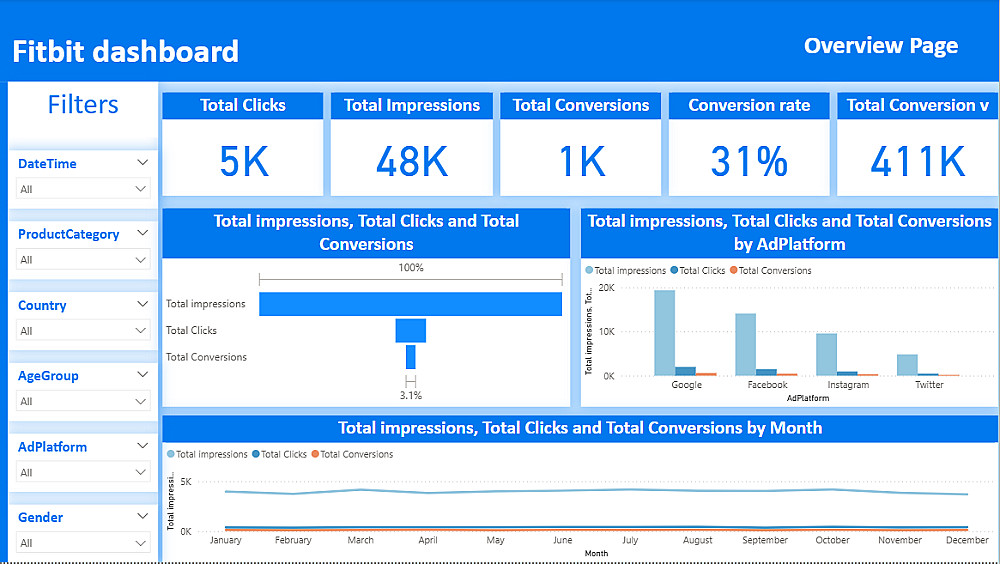This screenshot has height=564, width=1000.
Task: Click the October month label
Action: coord(832,540)
